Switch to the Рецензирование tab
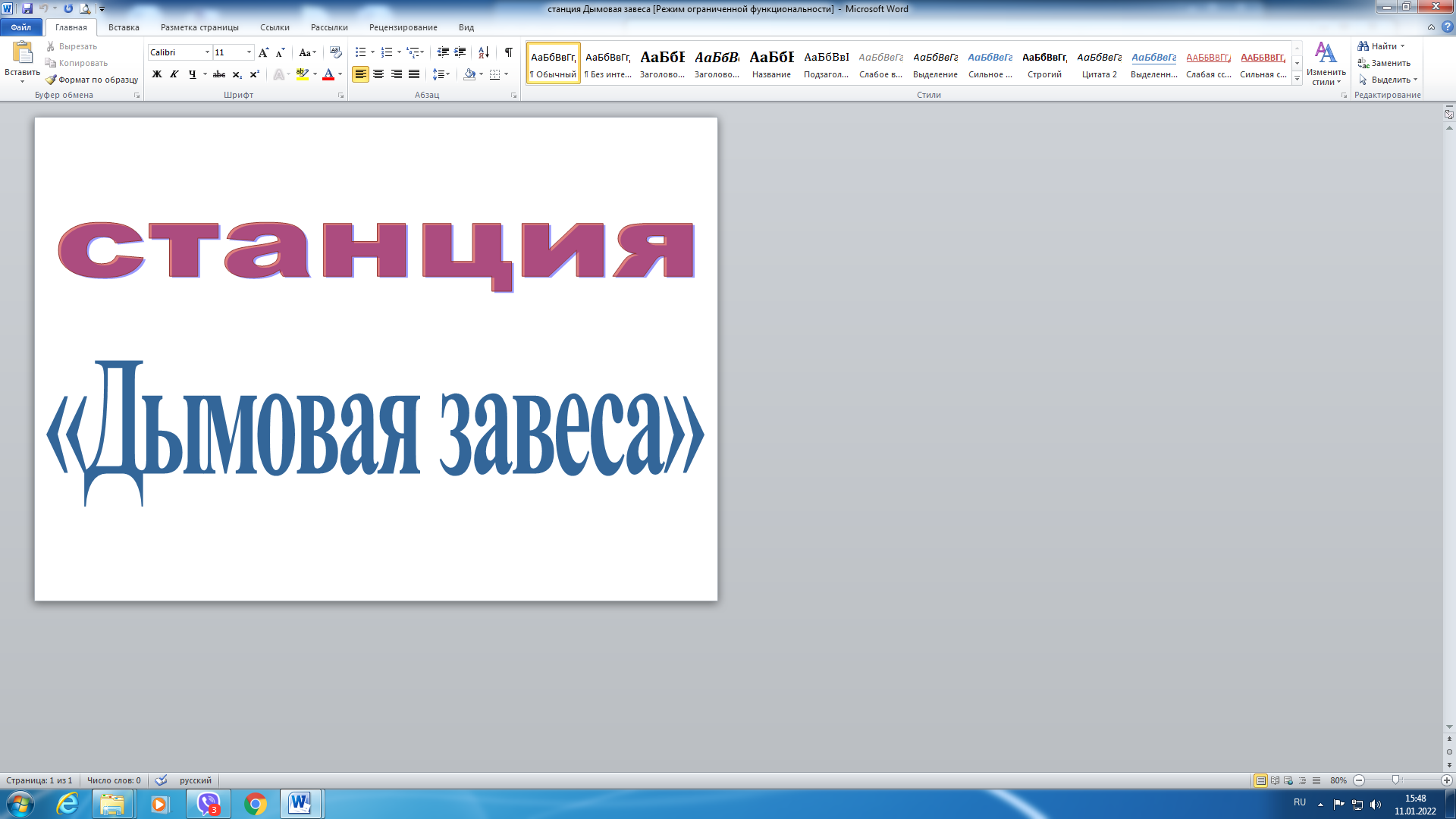The width and height of the screenshot is (1456, 819). [403, 27]
